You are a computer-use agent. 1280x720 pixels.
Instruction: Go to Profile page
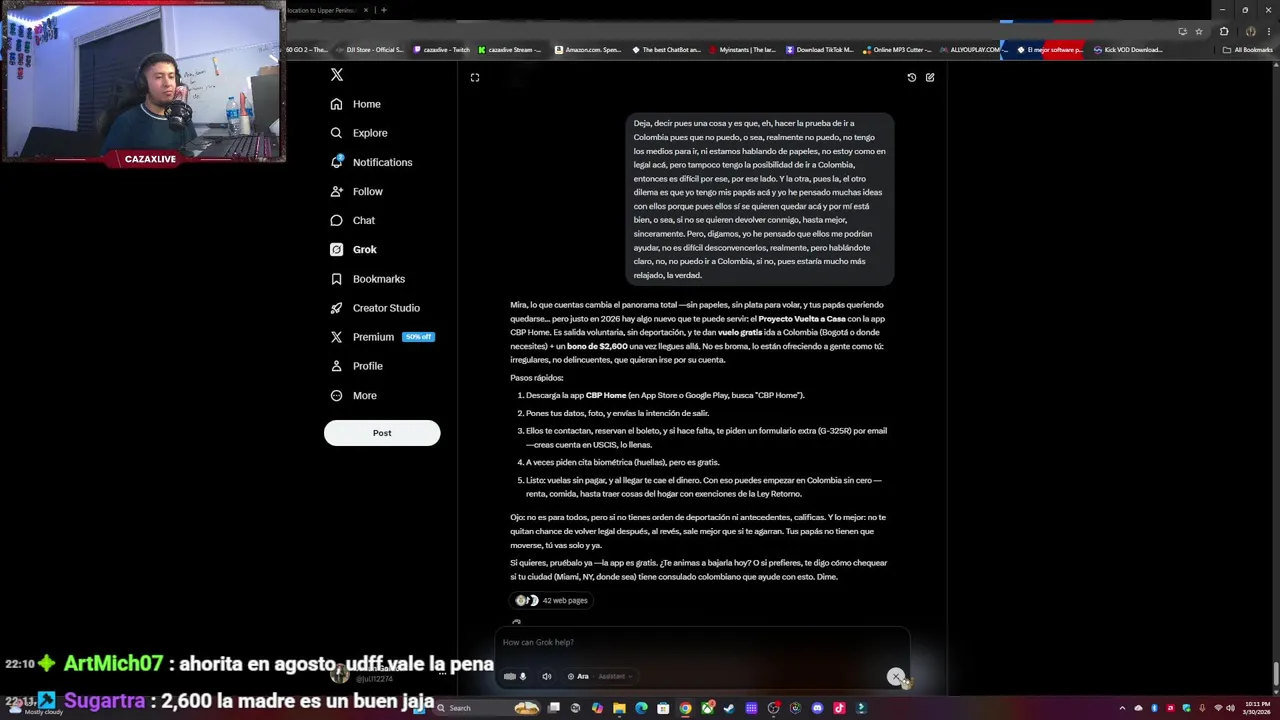tap(356, 366)
